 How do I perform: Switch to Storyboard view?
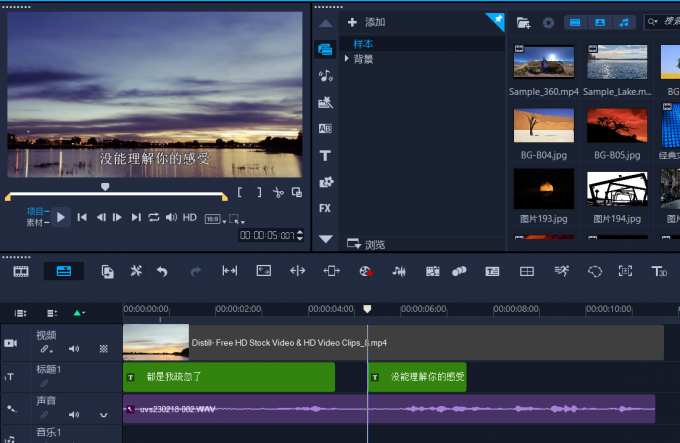tap(21, 272)
